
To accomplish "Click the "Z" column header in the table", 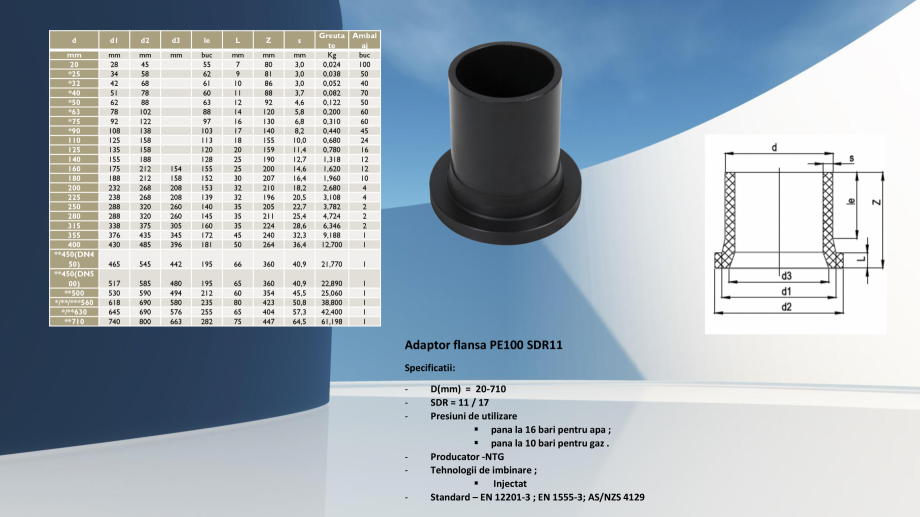I will tap(268, 40).
